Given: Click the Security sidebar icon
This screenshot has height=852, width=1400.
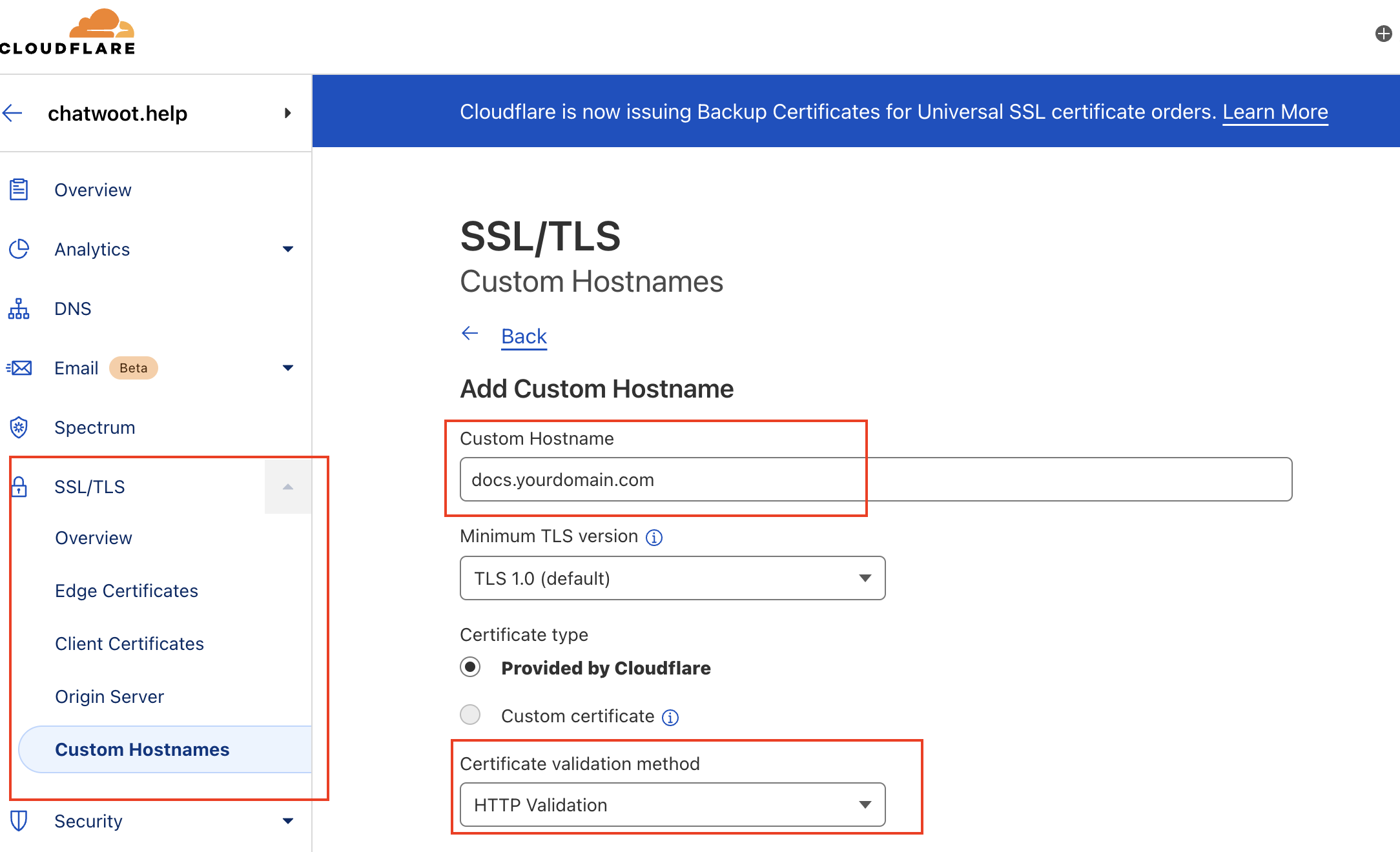Looking at the screenshot, I should tap(19, 820).
